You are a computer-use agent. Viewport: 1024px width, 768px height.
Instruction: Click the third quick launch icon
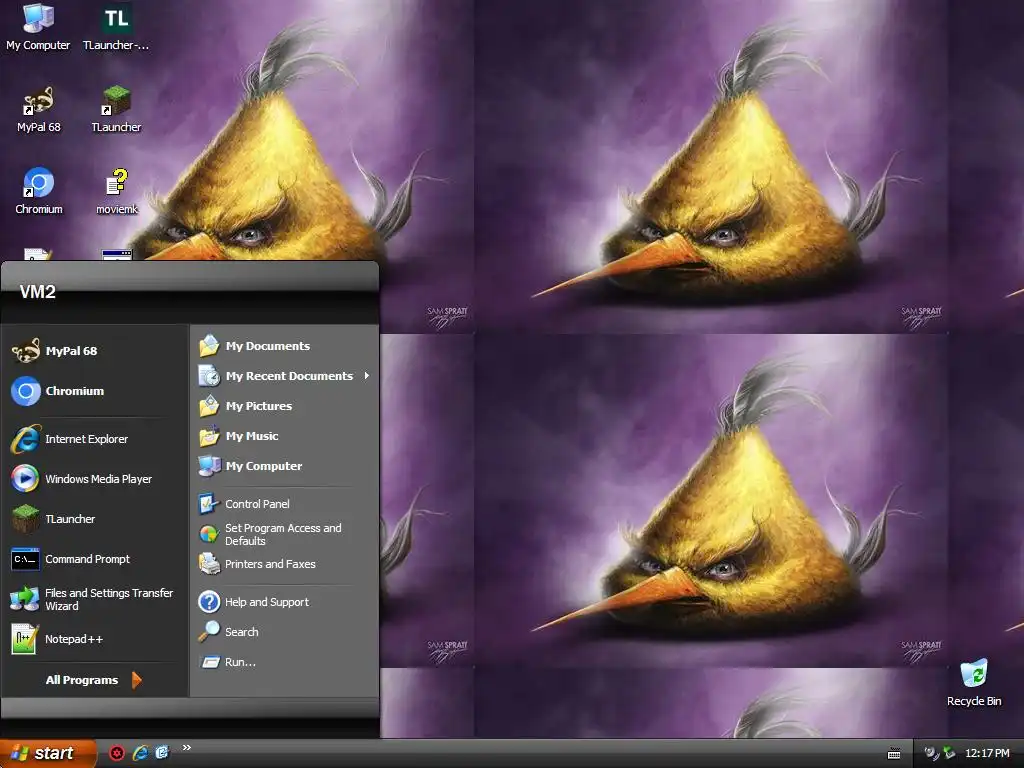click(x=162, y=753)
